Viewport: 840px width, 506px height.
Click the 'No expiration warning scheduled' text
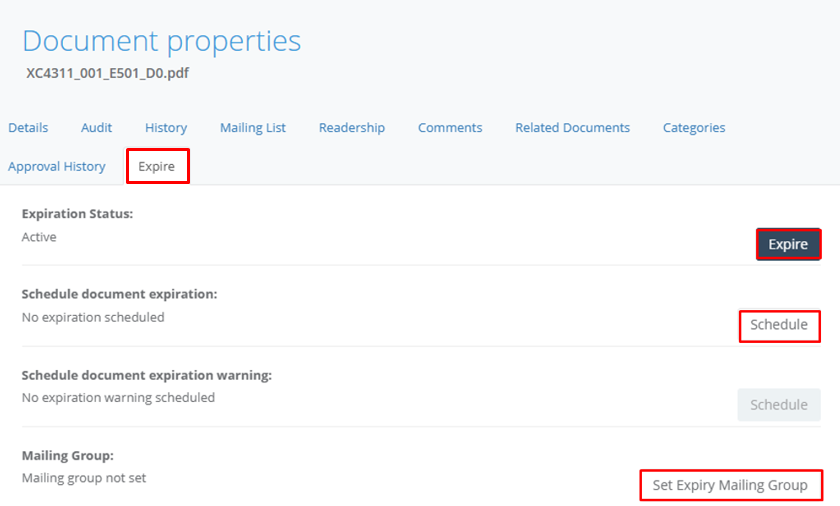[x=118, y=397]
